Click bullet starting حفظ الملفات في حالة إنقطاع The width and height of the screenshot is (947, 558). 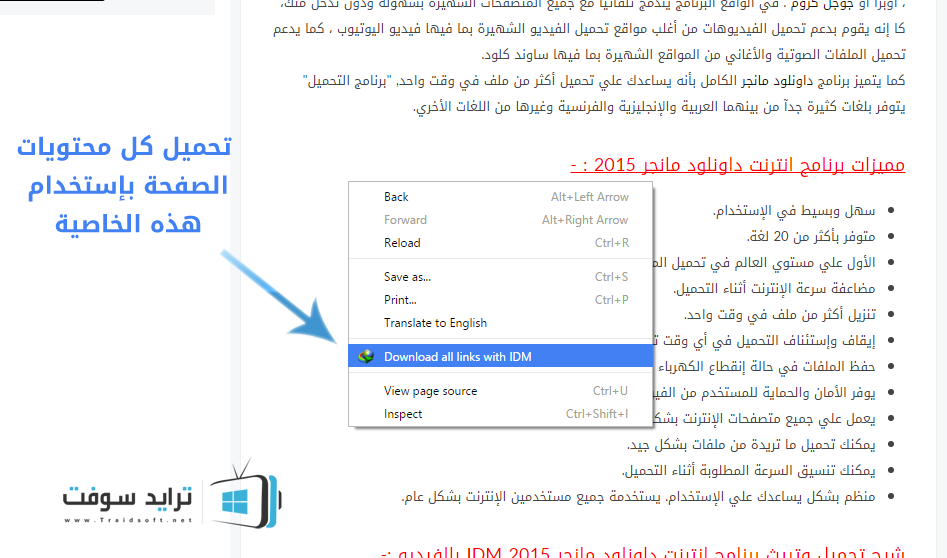(766, 366)
